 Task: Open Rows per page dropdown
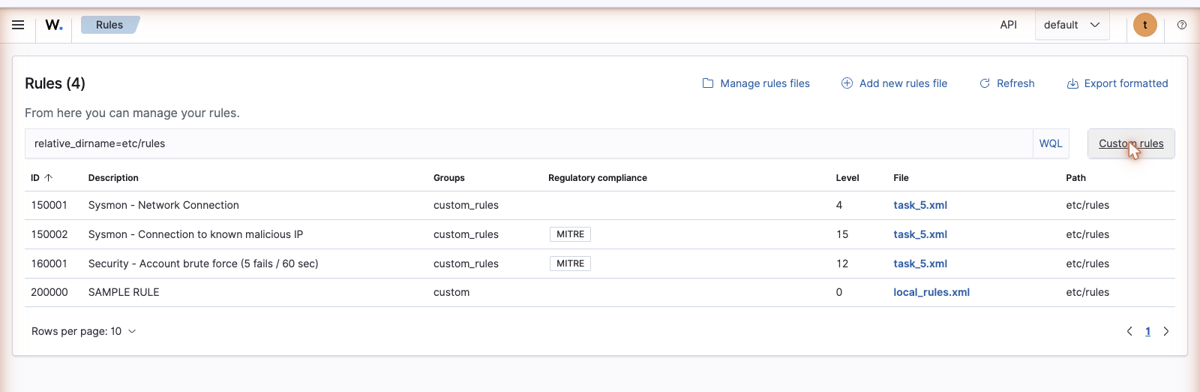pos(84,331)
